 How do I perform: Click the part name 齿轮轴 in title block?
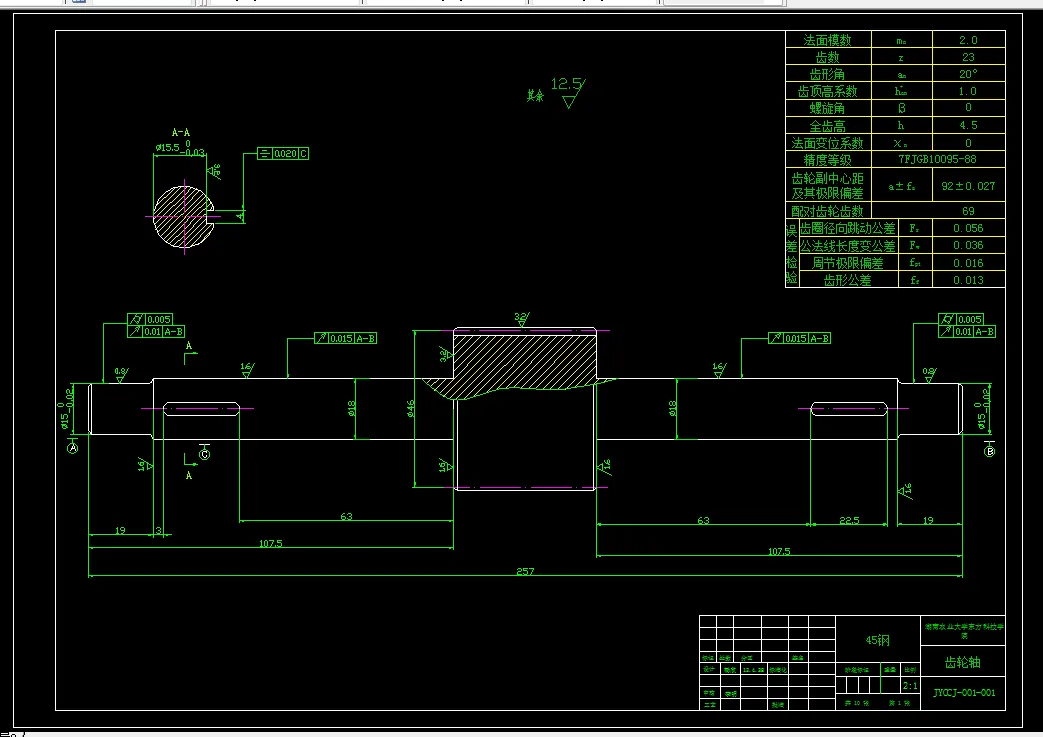pyautogui.click(x=963, y=663)
